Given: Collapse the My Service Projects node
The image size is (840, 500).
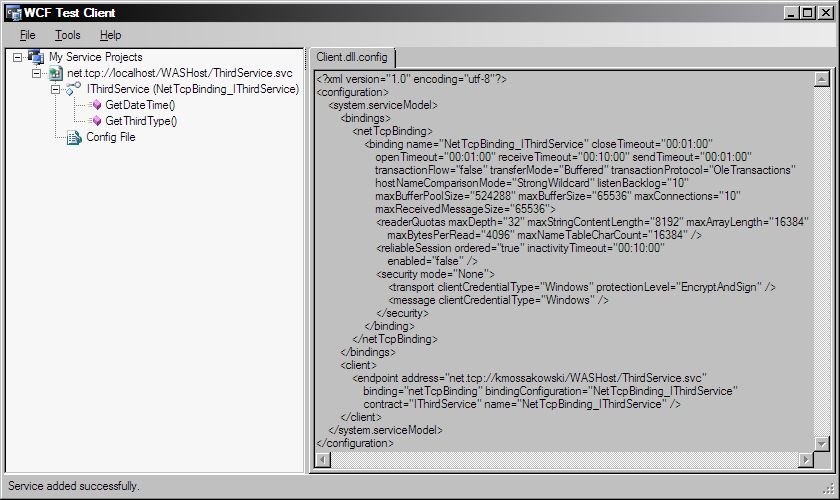Looking at the screenshot, I should pos(18,57).
